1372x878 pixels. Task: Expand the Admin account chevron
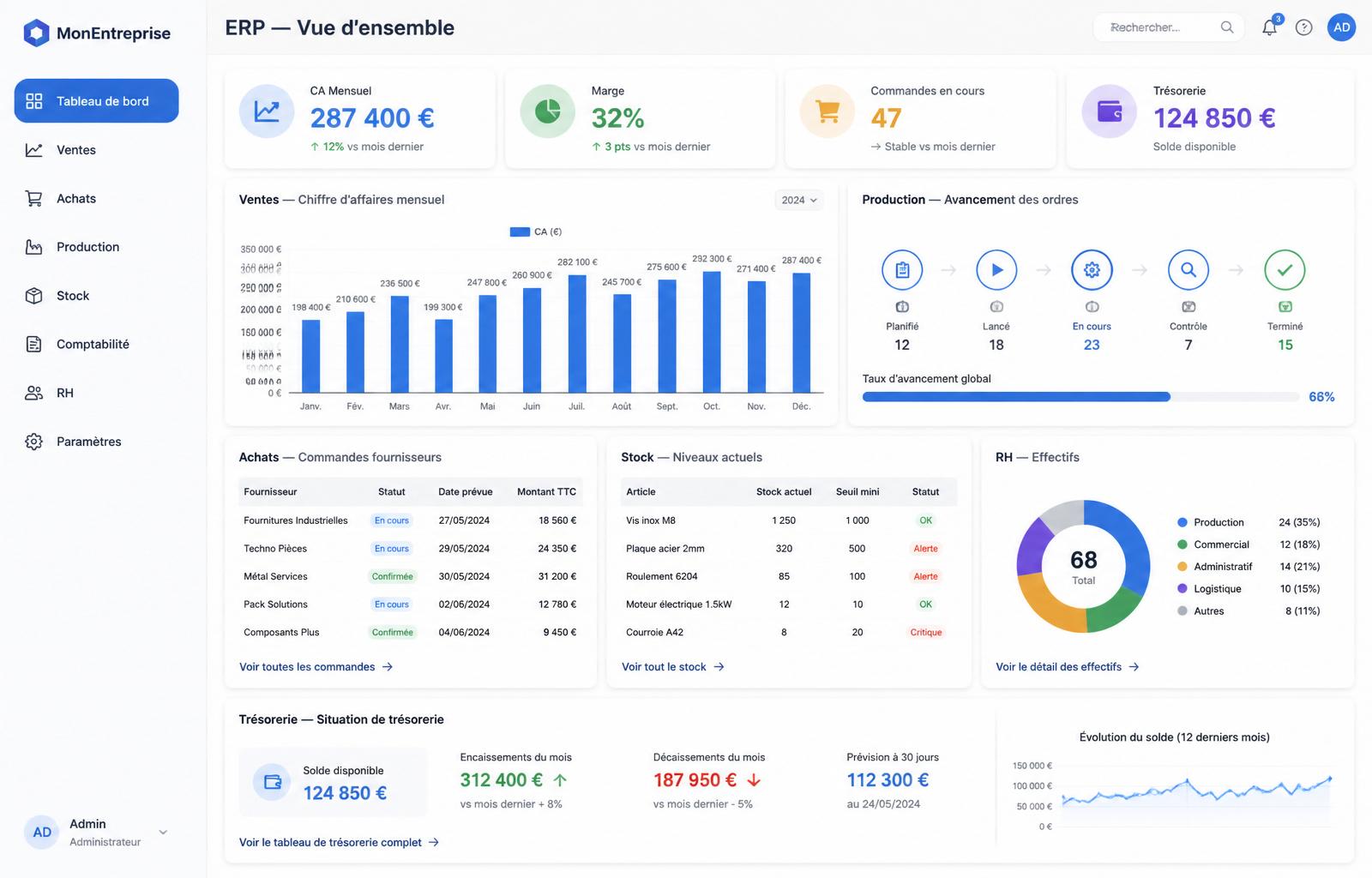[163, 832]
